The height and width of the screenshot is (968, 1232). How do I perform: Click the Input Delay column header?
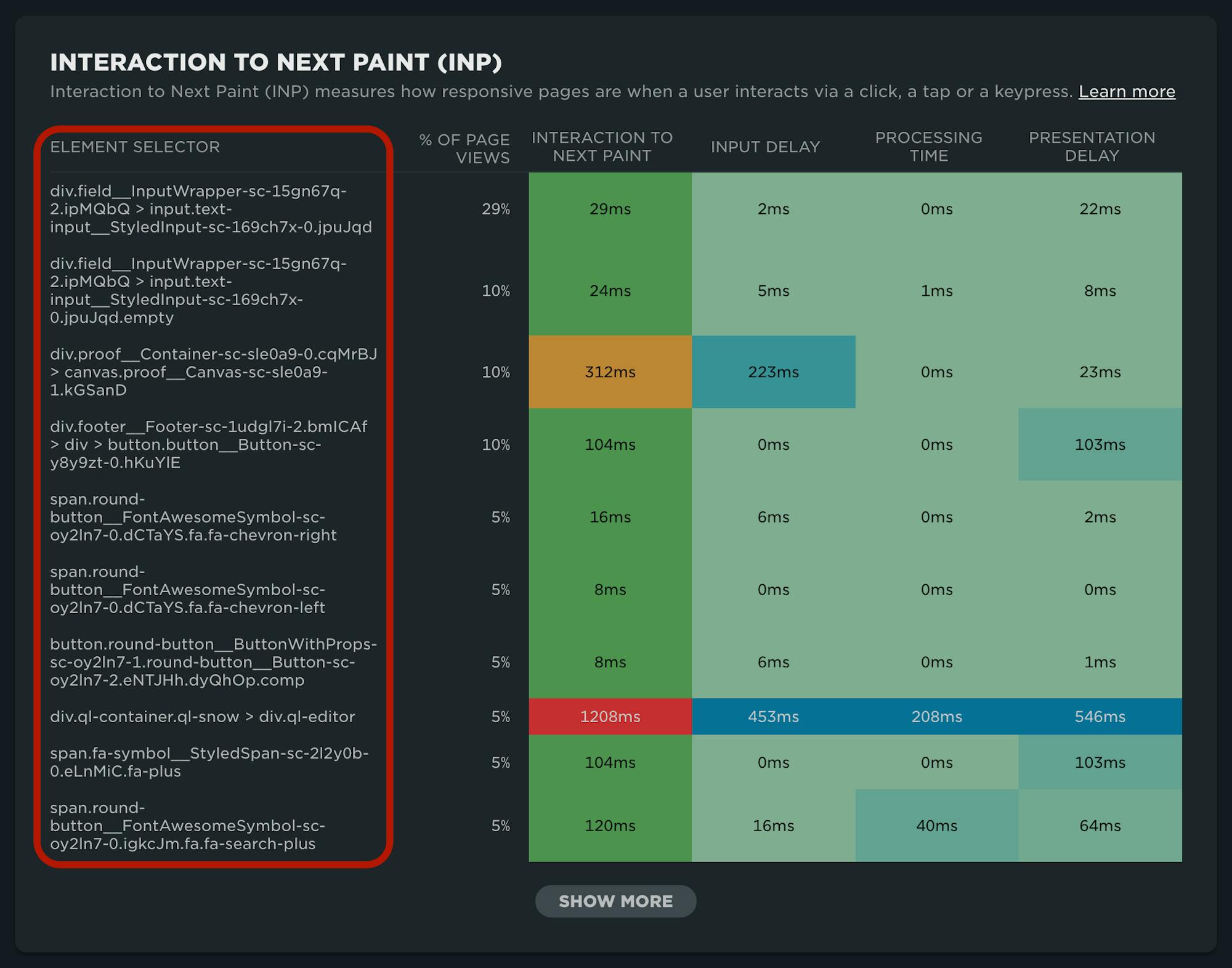pyautogui.click(x=765, y=147)
